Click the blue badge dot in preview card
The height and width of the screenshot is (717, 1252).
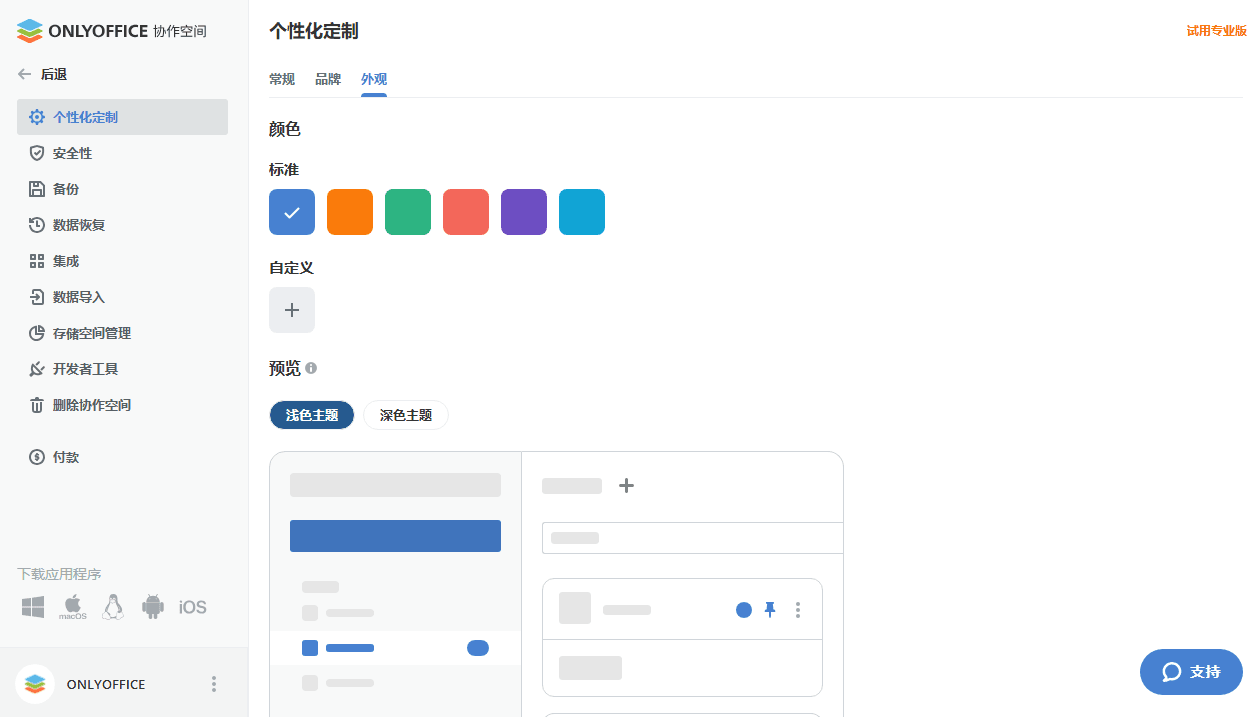pyautogui.click(x=744, y=610)
